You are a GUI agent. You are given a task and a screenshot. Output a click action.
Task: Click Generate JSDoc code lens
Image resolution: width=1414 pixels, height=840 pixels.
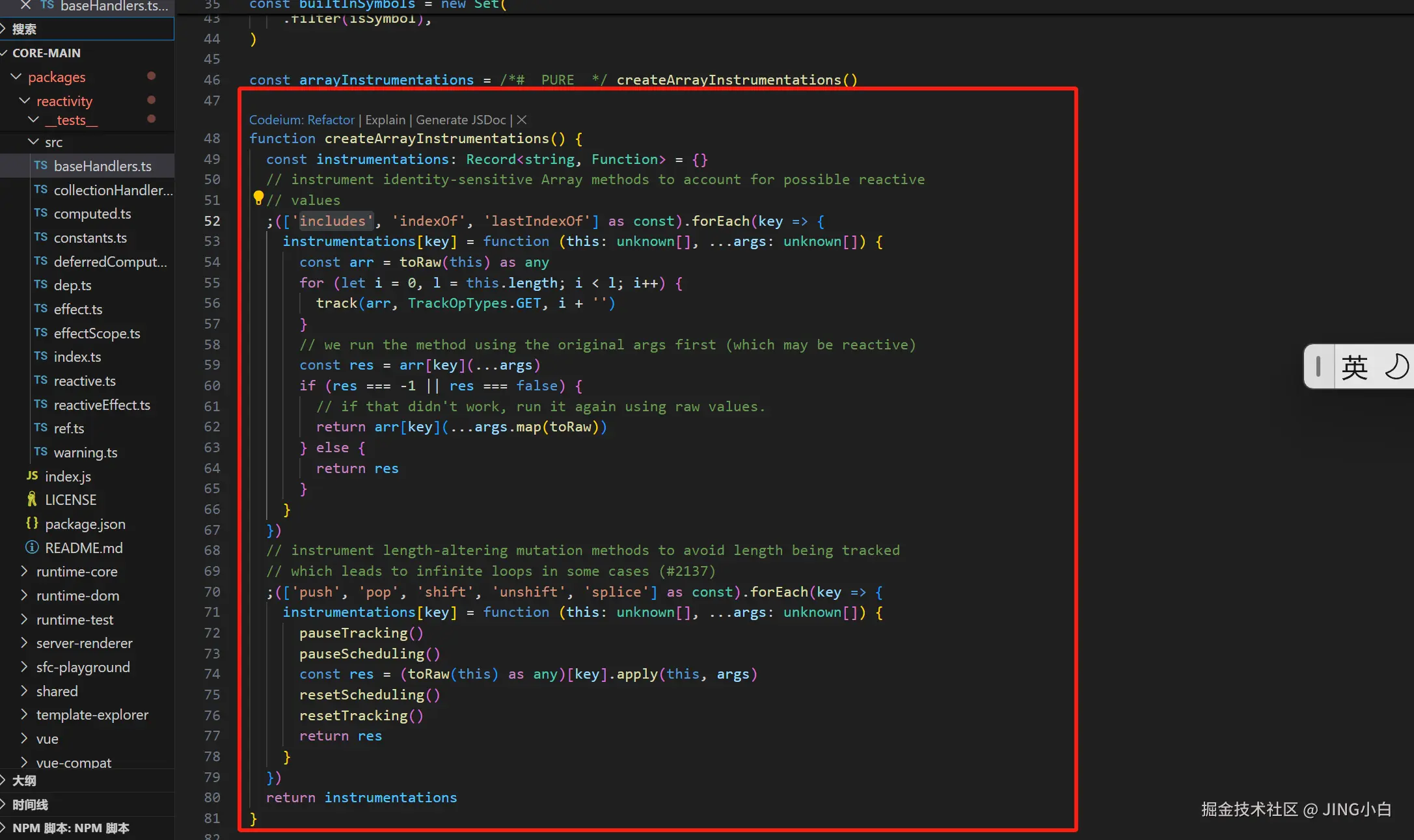[x=461, y=120]
